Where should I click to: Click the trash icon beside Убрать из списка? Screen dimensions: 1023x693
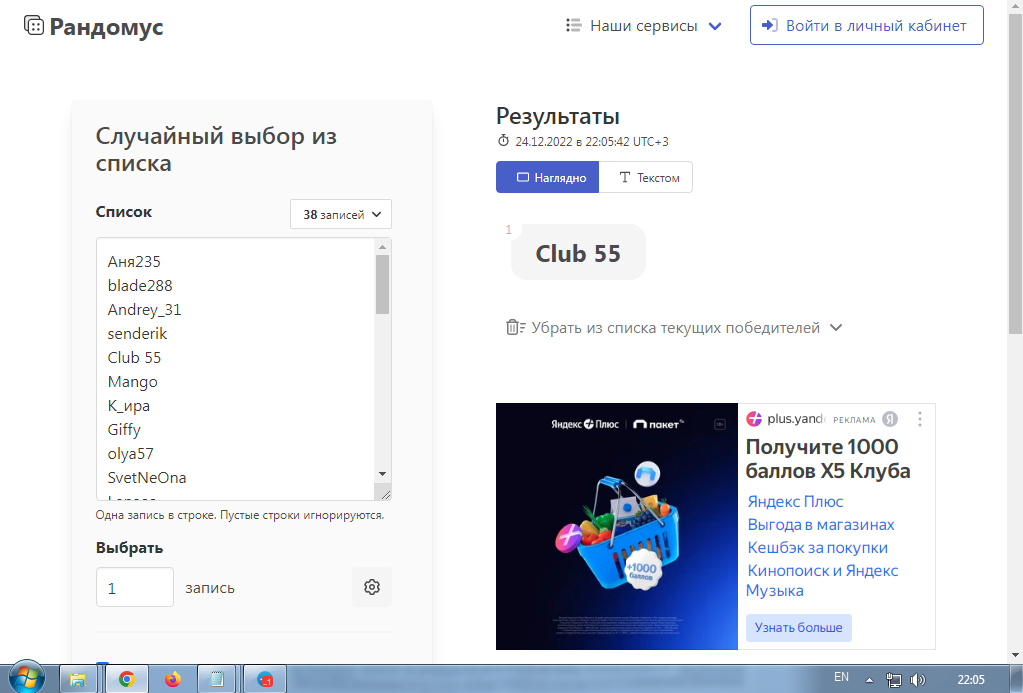click(515, 327)
